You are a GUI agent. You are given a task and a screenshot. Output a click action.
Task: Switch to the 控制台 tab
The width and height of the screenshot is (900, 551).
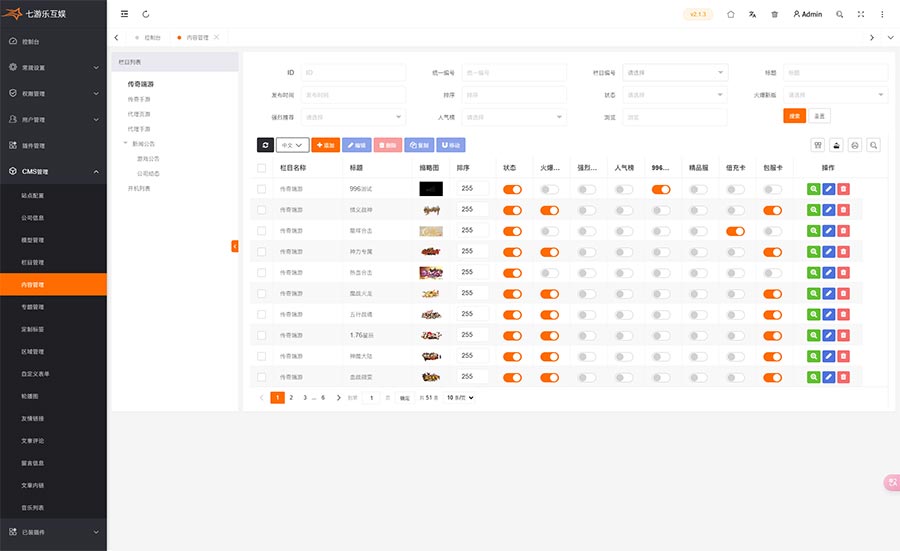[x=150, y=37]
